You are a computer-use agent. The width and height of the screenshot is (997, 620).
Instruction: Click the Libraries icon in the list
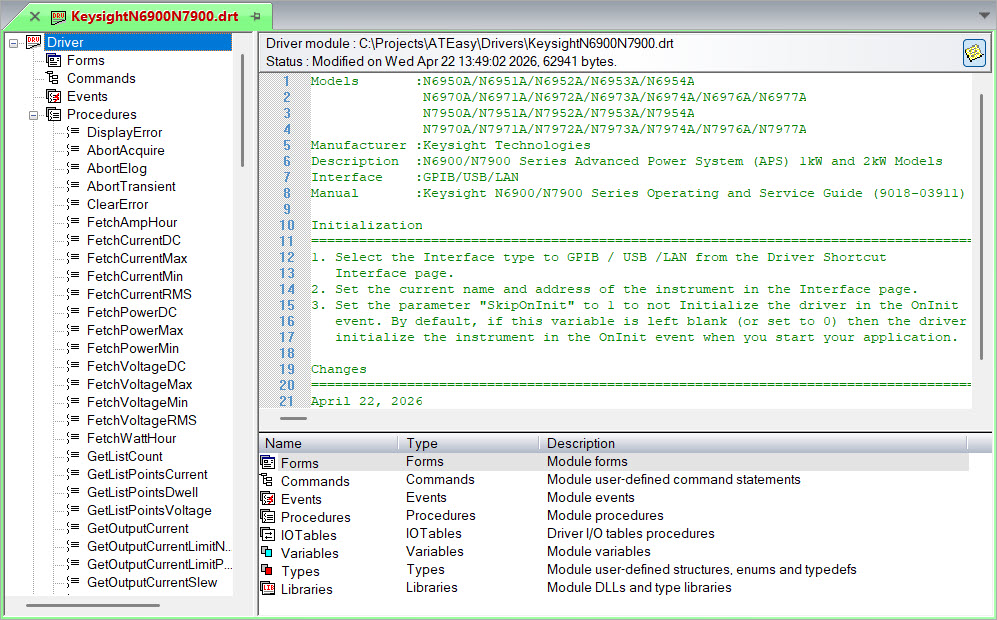pos(267,589)
